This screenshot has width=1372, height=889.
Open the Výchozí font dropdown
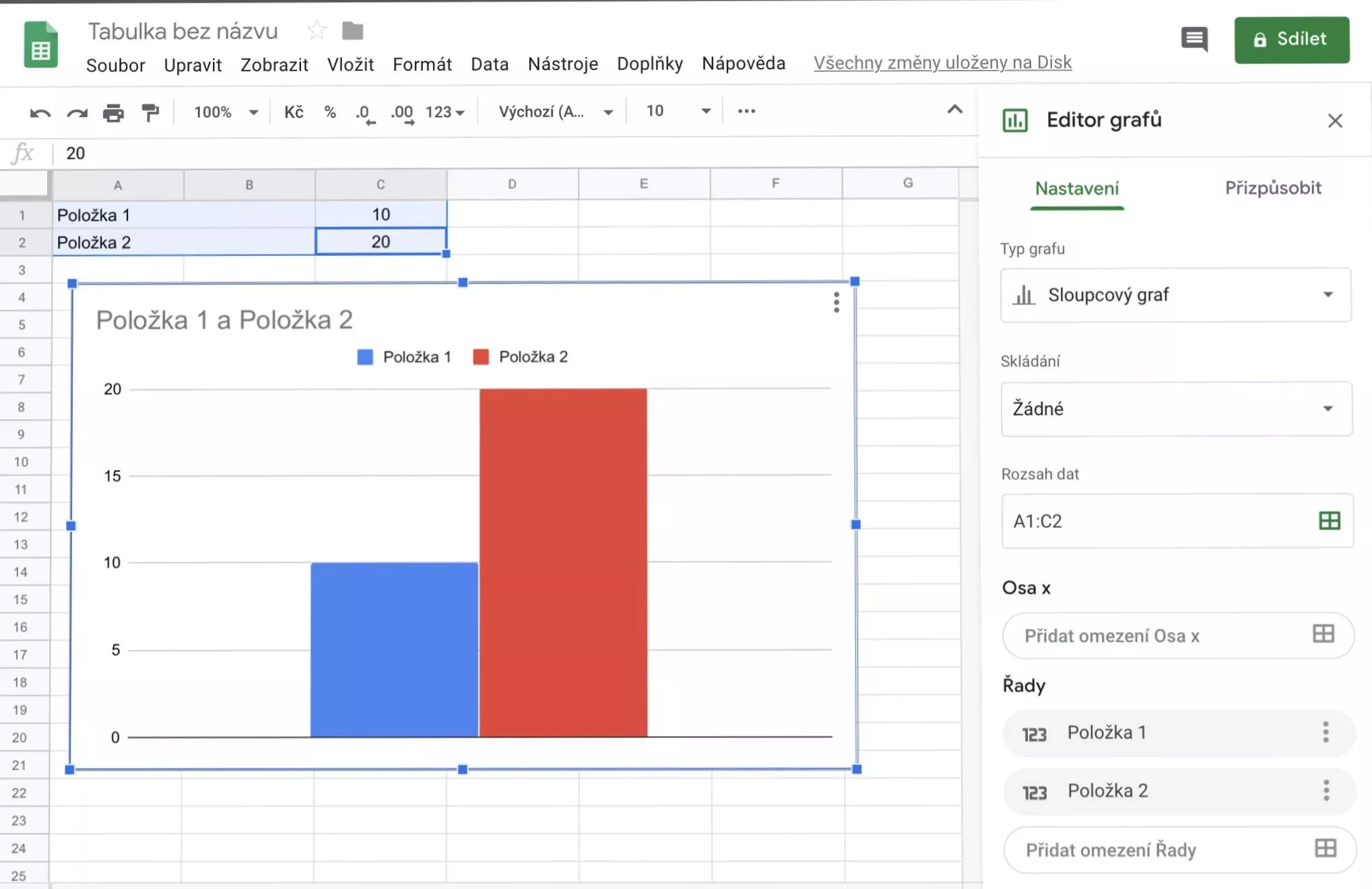tap(555, 112)
